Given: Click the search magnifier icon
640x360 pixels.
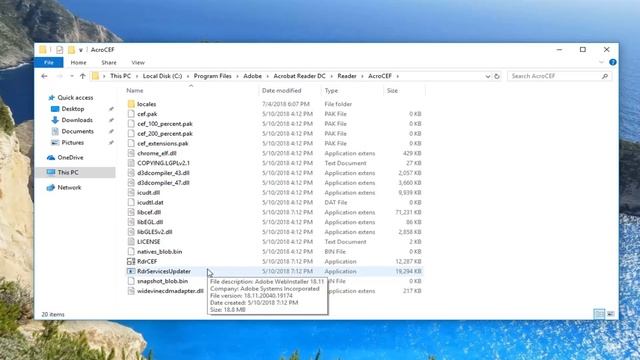Looking at the screenshot, I should pos(605,76).
